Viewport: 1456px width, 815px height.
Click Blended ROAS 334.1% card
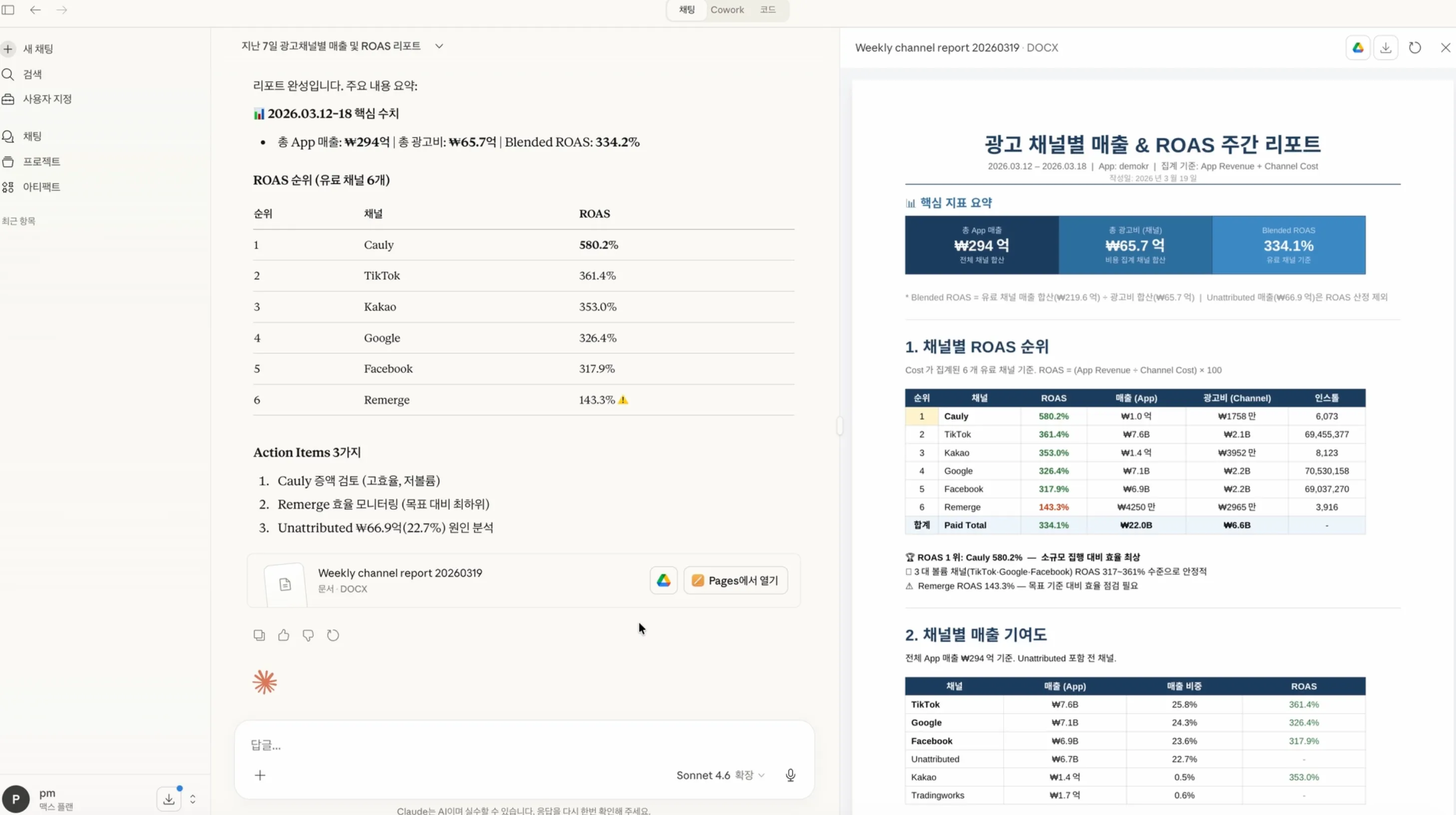1289,245
